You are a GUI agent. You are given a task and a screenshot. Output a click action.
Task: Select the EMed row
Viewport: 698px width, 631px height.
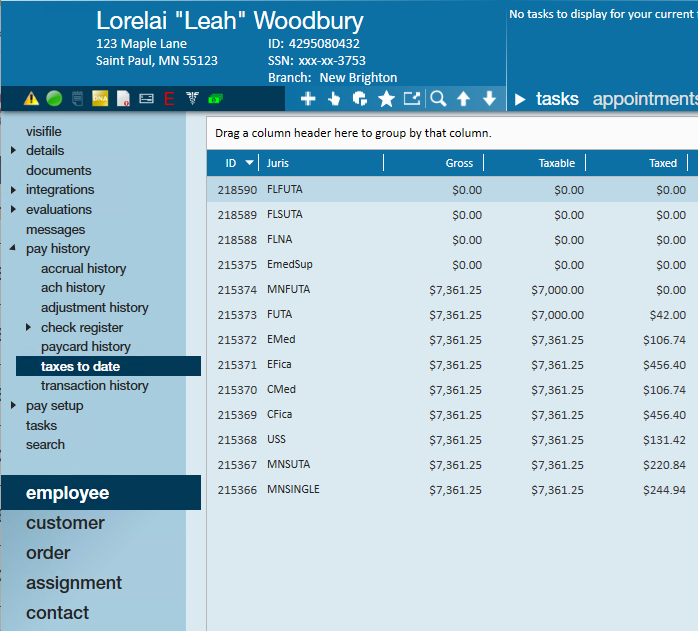tap(452, 340)
